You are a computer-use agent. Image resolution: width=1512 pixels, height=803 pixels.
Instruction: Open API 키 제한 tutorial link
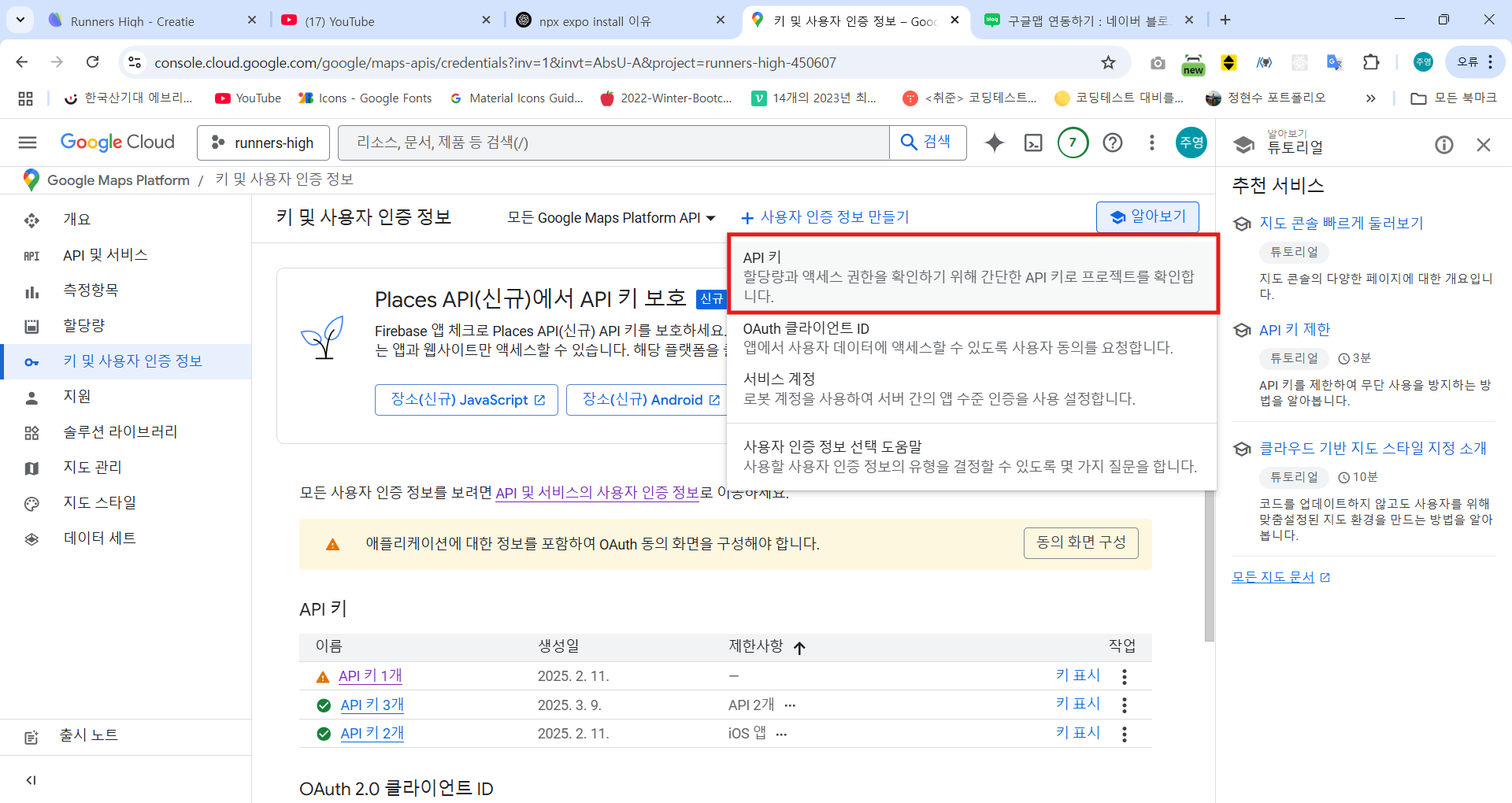[x=1295, y=330]
